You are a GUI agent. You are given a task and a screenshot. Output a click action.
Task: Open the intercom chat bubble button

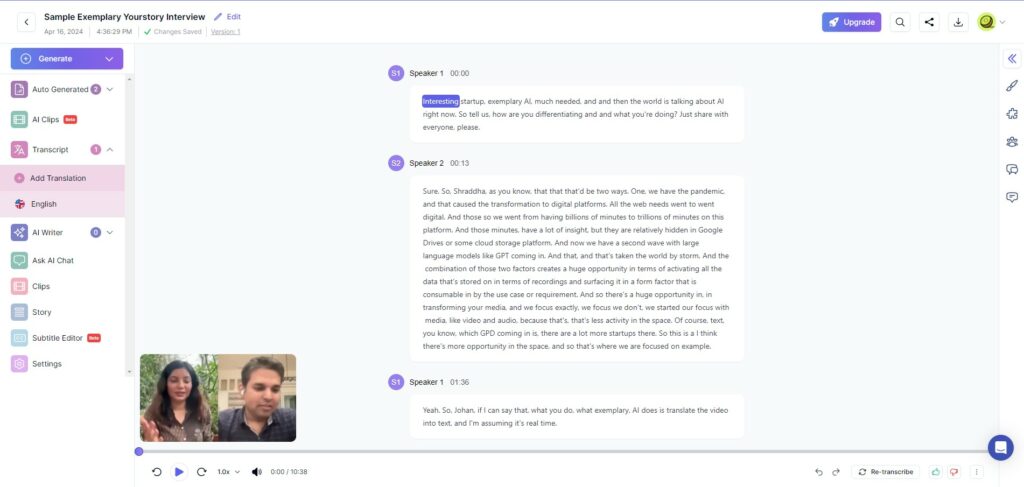point(1000,448)
